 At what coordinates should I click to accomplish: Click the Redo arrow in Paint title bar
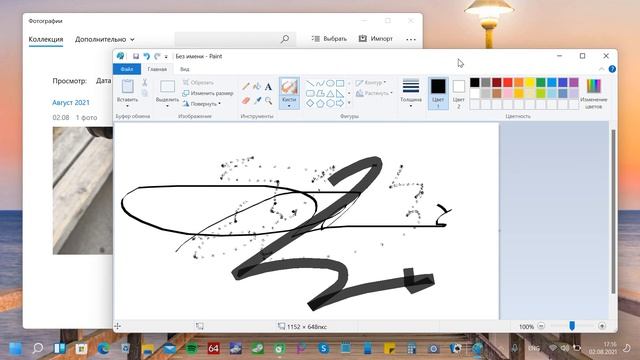pyautogui.click(x=157, y=56)
